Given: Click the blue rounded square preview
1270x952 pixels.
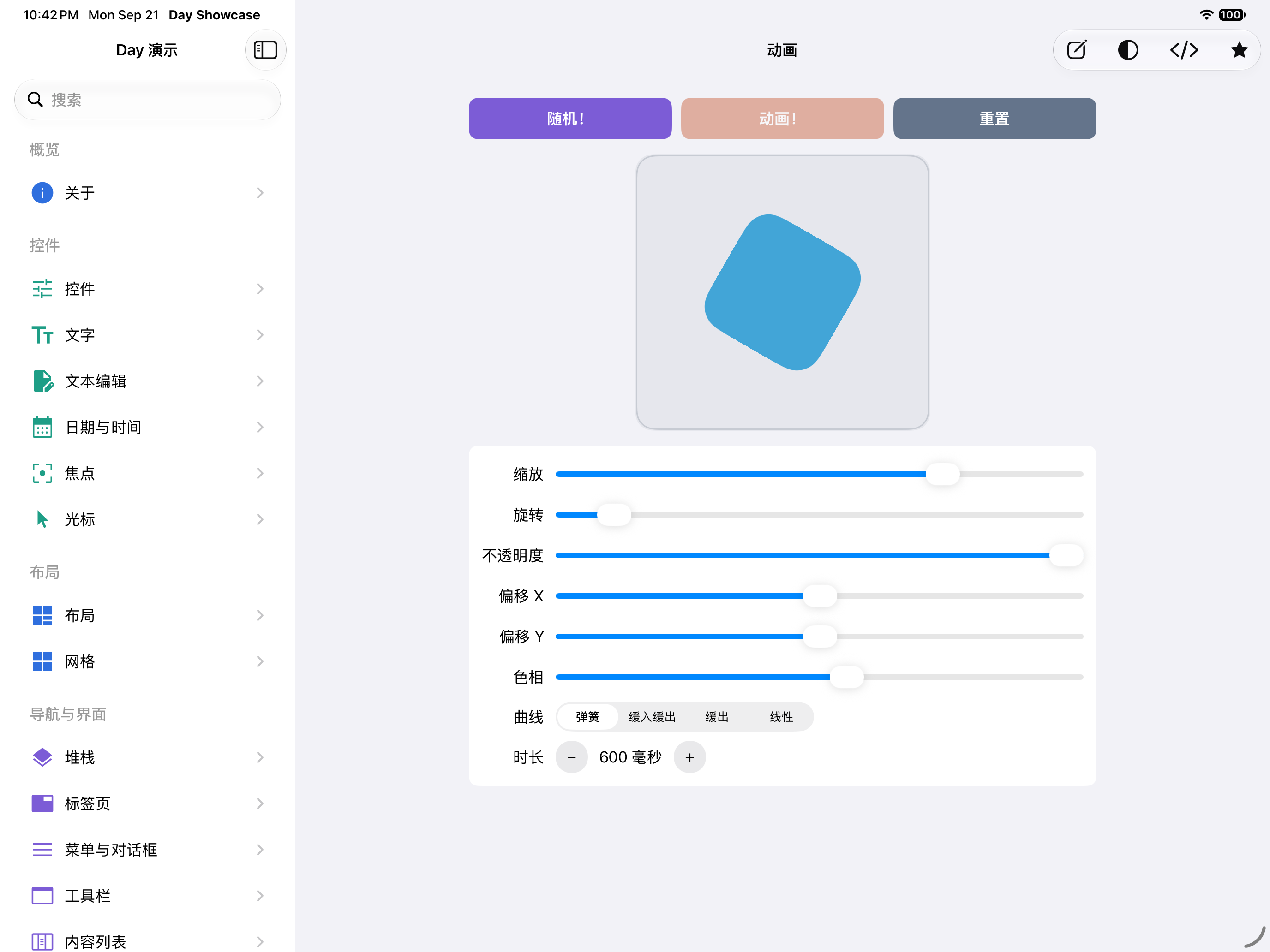Looking at the screenshot, I should (783, 292).
